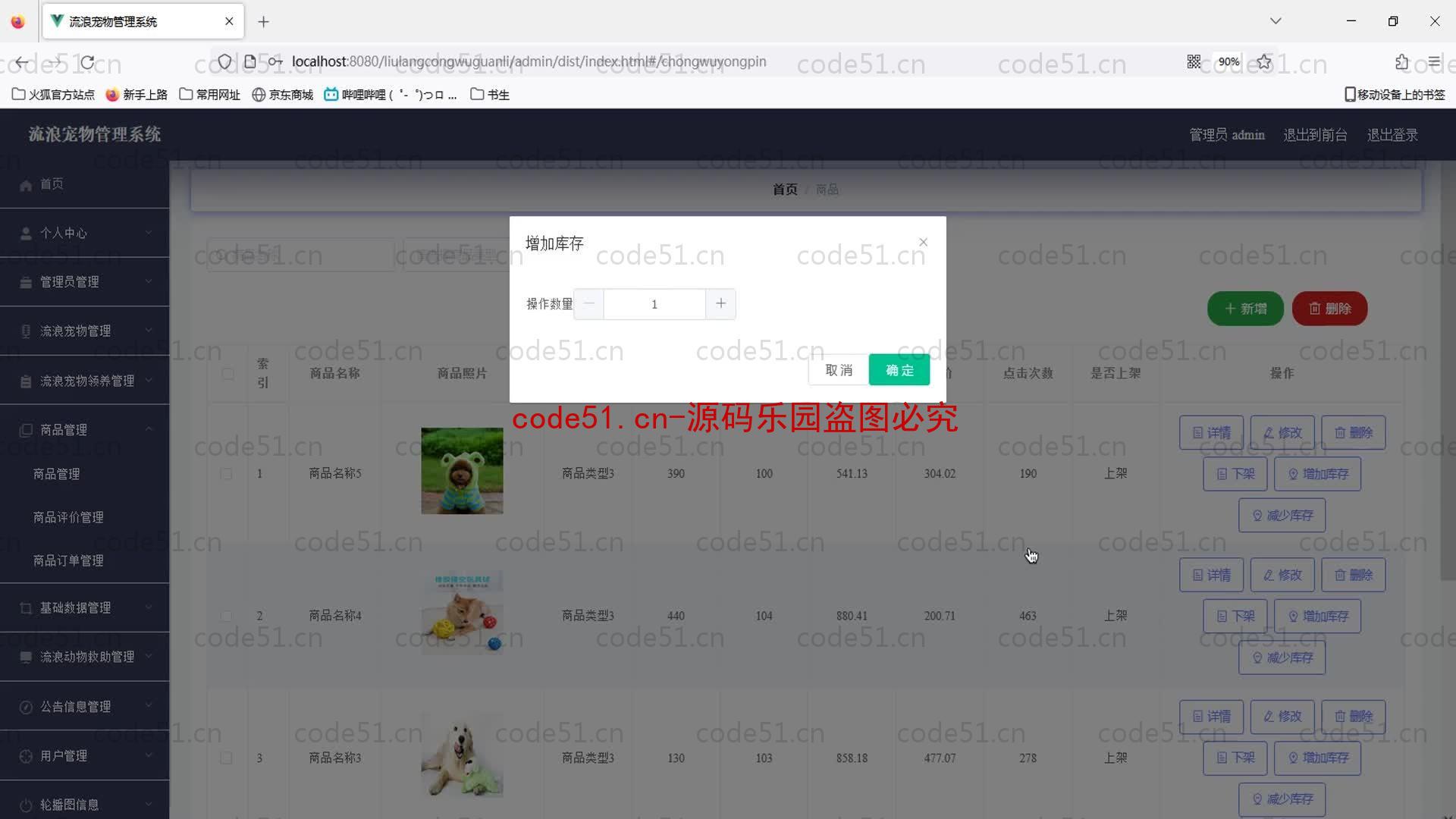1456x819 pixels.
Task: Click 管理员 admin in header
Action: [x=1227, y=135]
